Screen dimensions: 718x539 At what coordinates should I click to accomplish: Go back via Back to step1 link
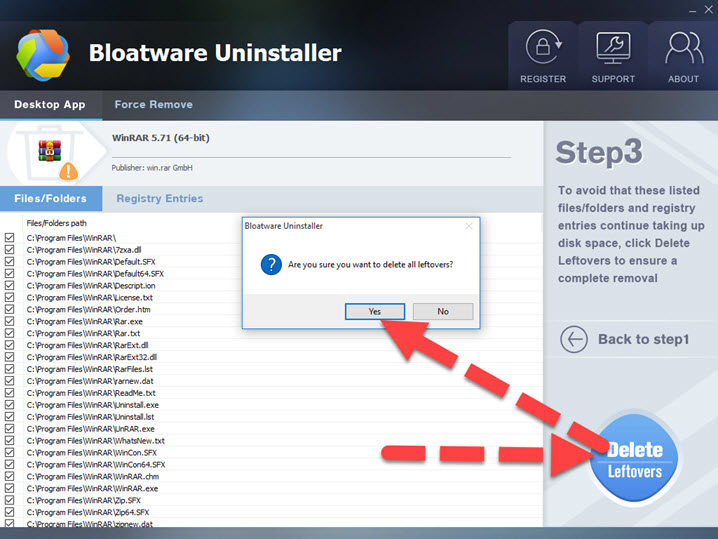point(643,339)
